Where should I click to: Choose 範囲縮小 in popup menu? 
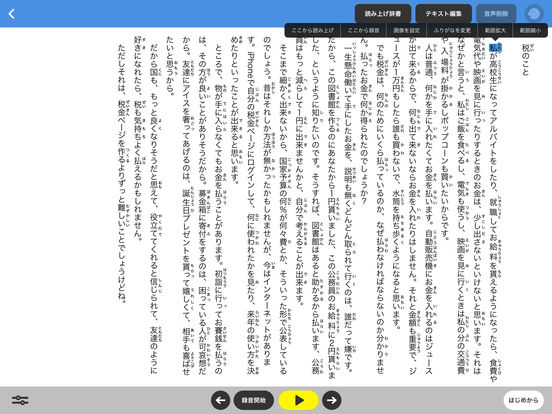coord(530,31)
